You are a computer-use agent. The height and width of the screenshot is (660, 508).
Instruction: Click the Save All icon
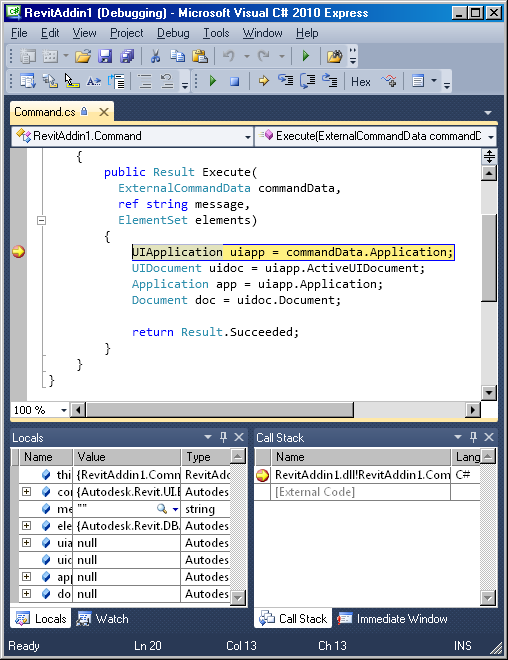pos(127,56)
